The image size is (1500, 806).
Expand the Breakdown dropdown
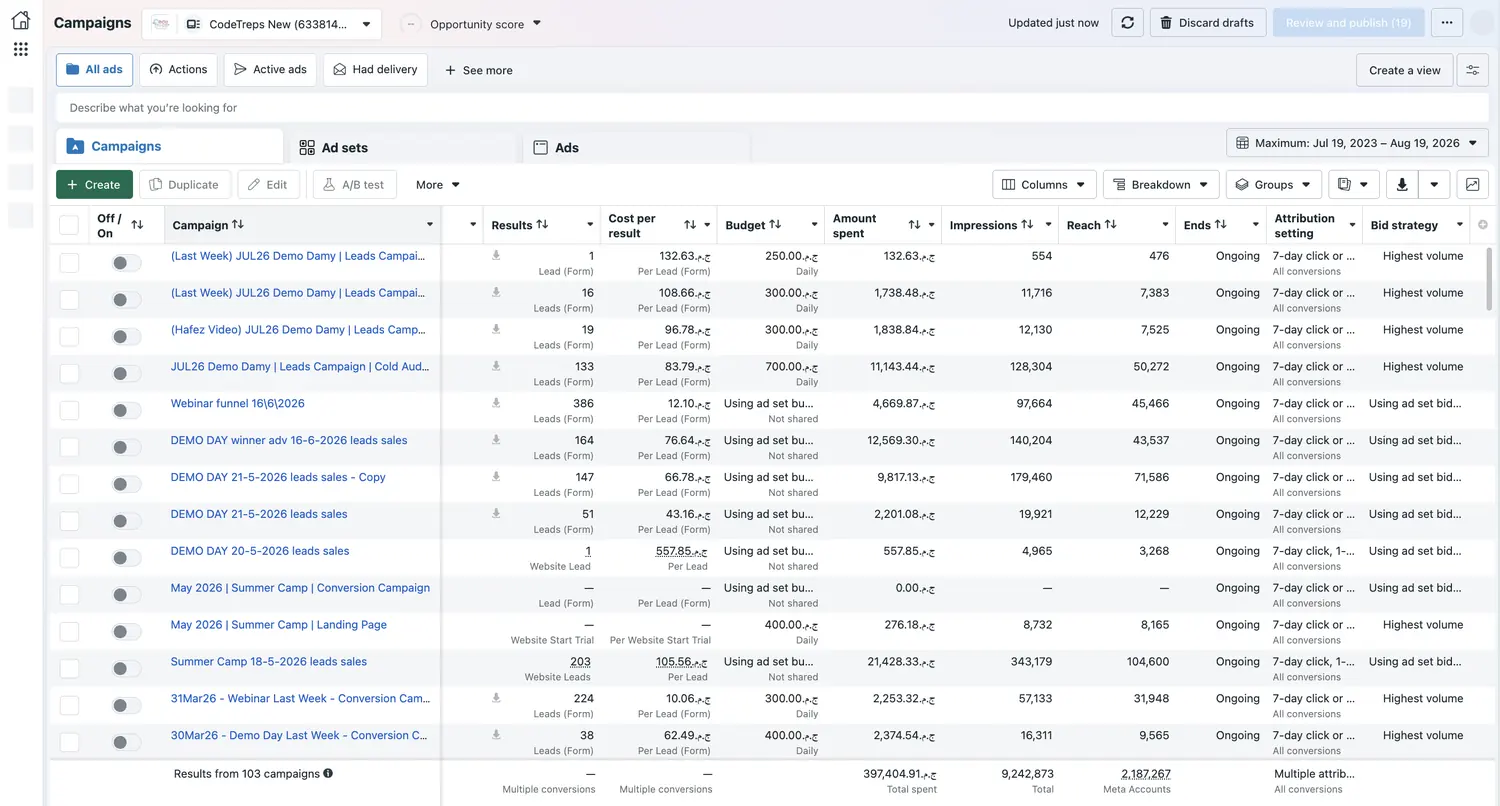pos(1161,184)
